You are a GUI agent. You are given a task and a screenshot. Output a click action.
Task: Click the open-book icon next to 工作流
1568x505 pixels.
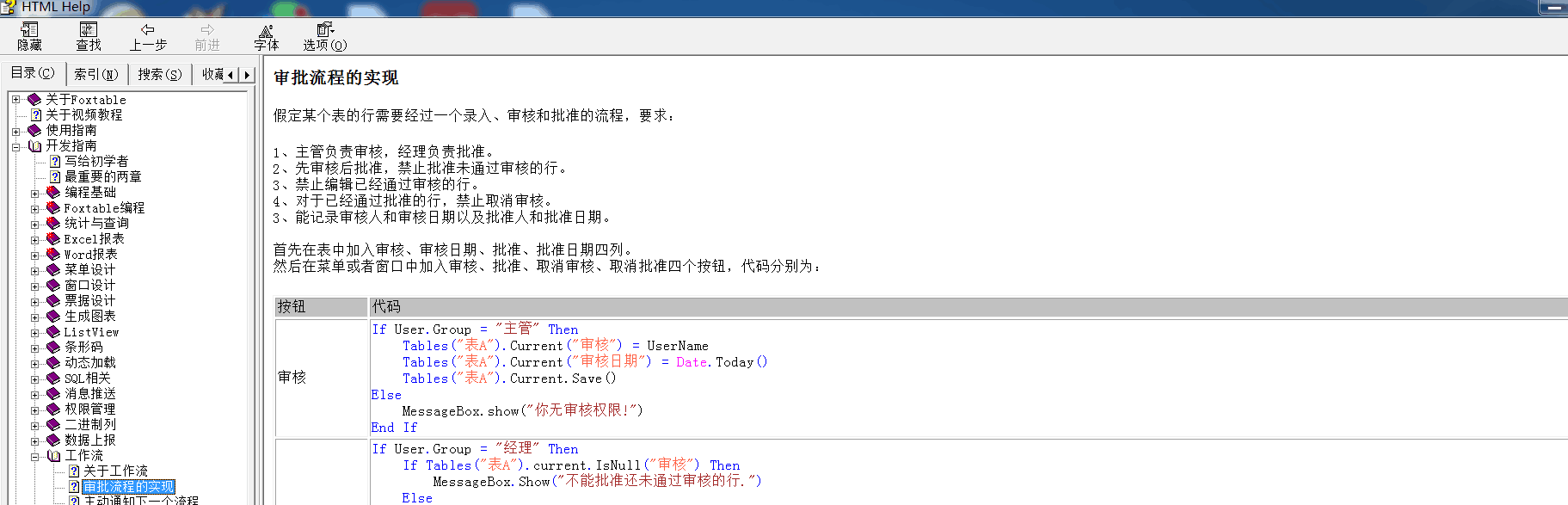(53, 456)
